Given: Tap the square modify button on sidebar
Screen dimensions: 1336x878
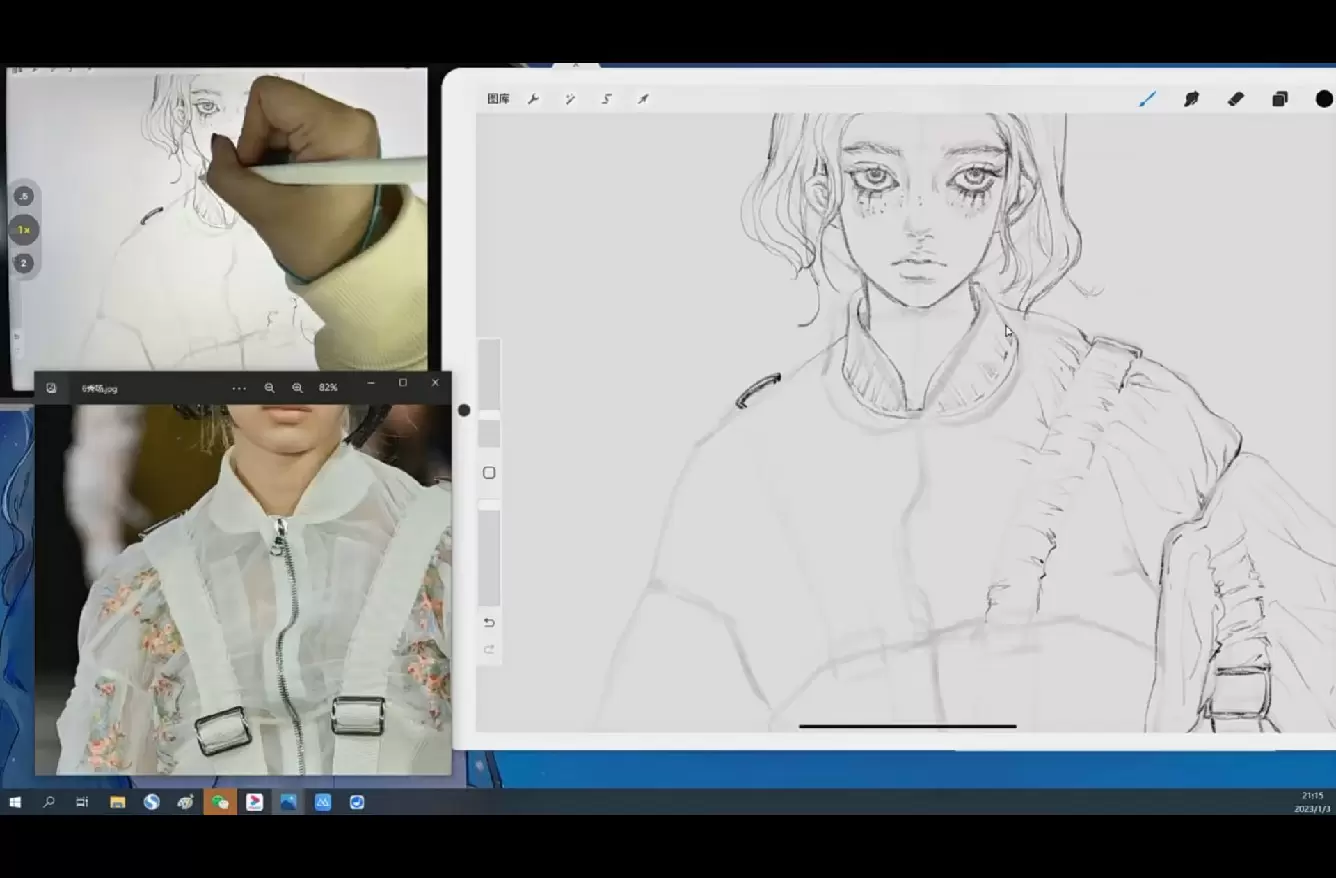Looking at the screenshot, I should [x=489, y=473].
